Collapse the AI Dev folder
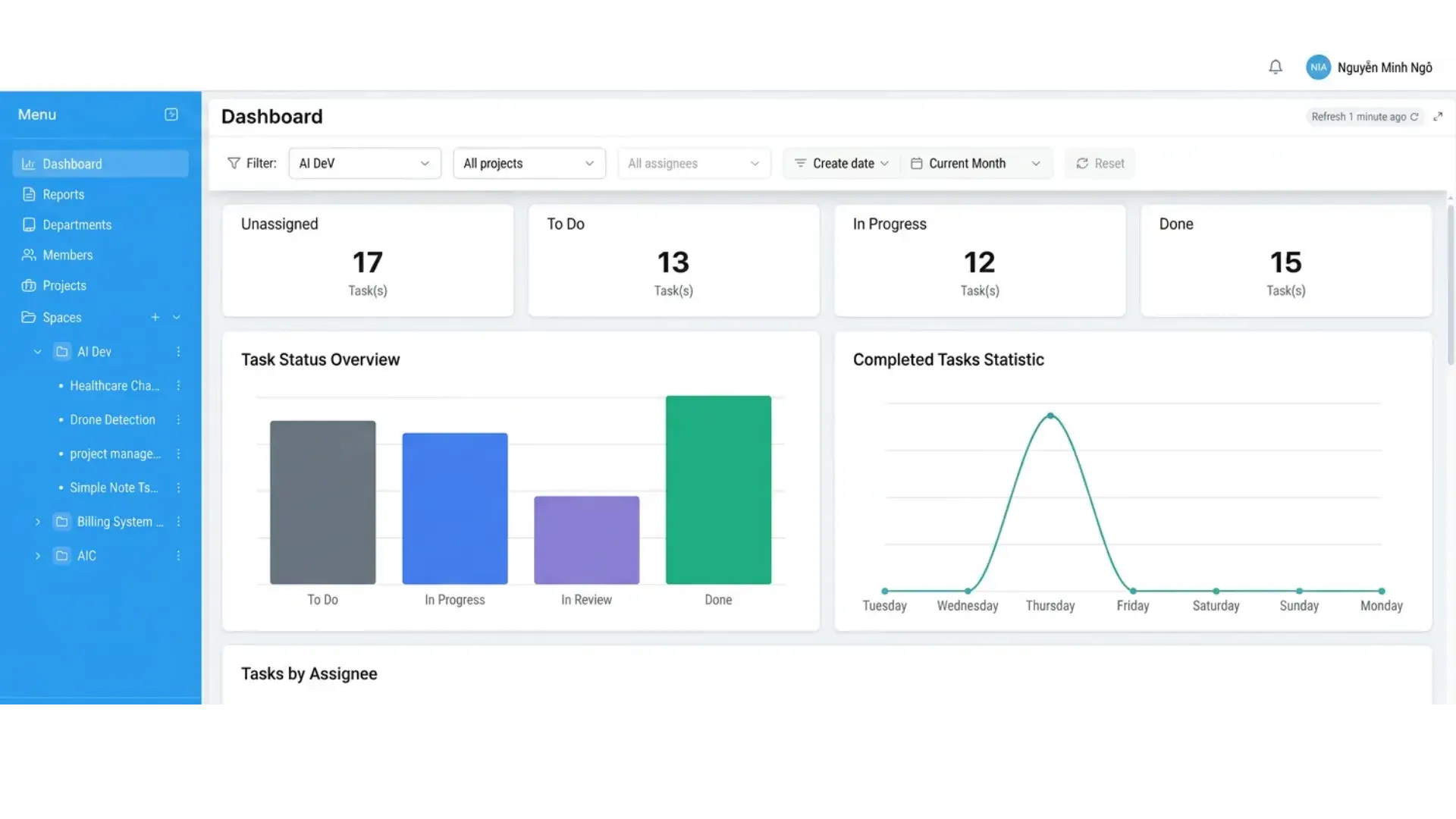This screenshot has height=819, width=1456. click(x=37, y=352)
